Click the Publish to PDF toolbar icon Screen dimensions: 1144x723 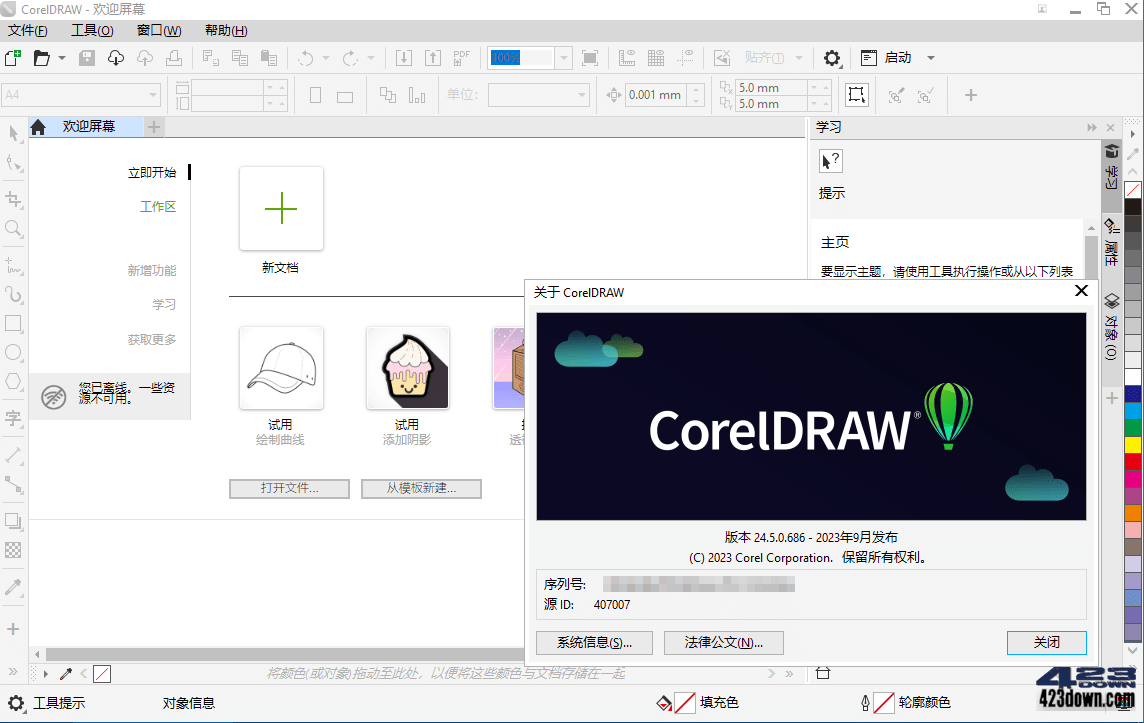point(461,57)
